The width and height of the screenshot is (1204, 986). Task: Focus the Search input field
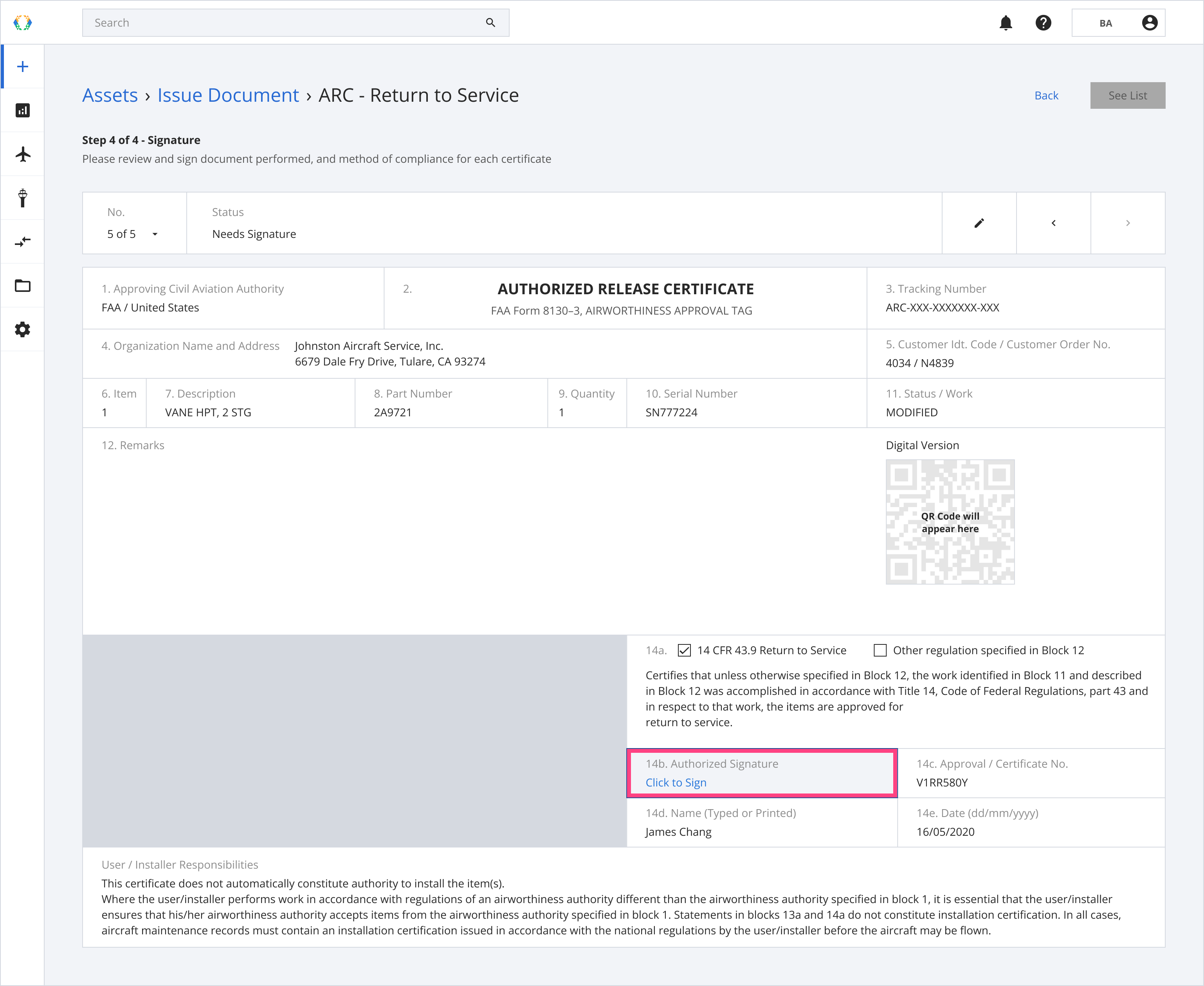click(296, 23)
